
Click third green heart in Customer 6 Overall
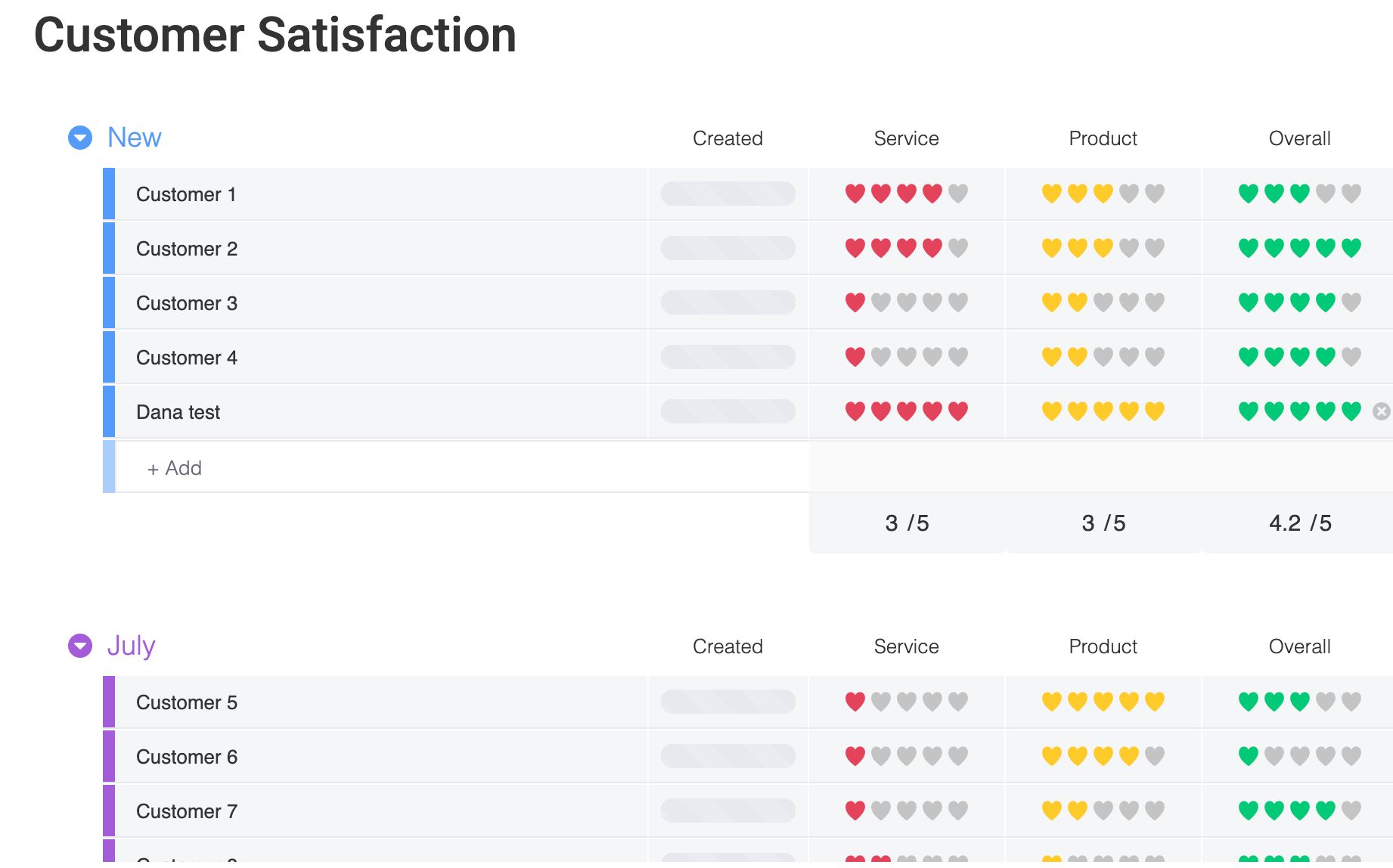click(1300, 756)
